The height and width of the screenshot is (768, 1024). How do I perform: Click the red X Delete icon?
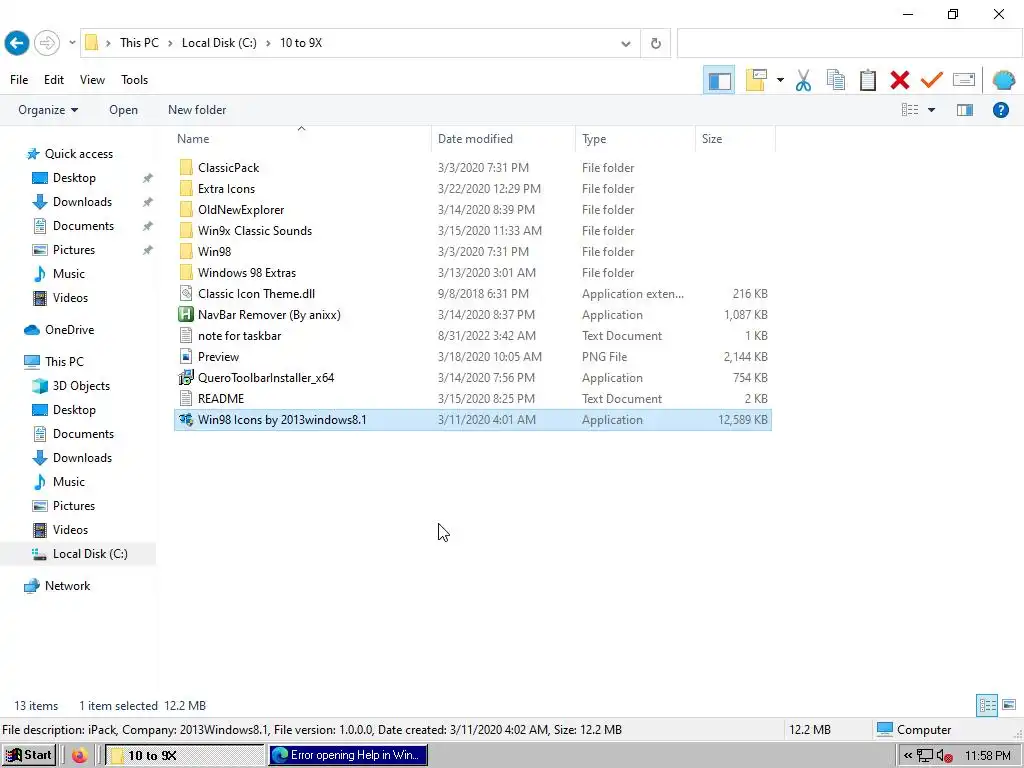(x=900, y=80)
